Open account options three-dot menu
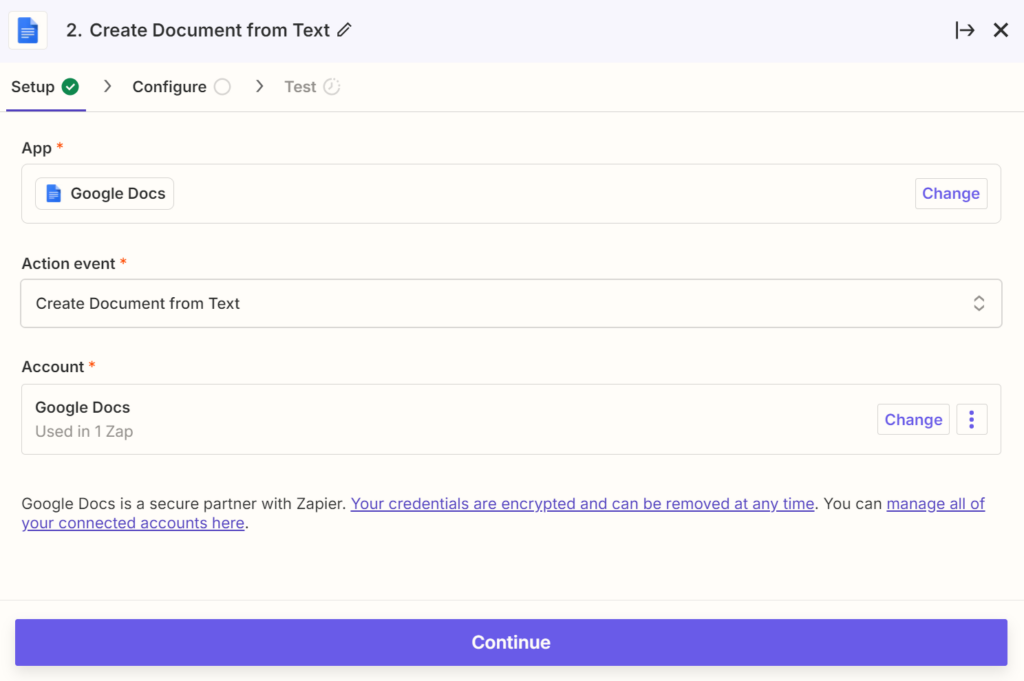 click(x=972, y=419)
